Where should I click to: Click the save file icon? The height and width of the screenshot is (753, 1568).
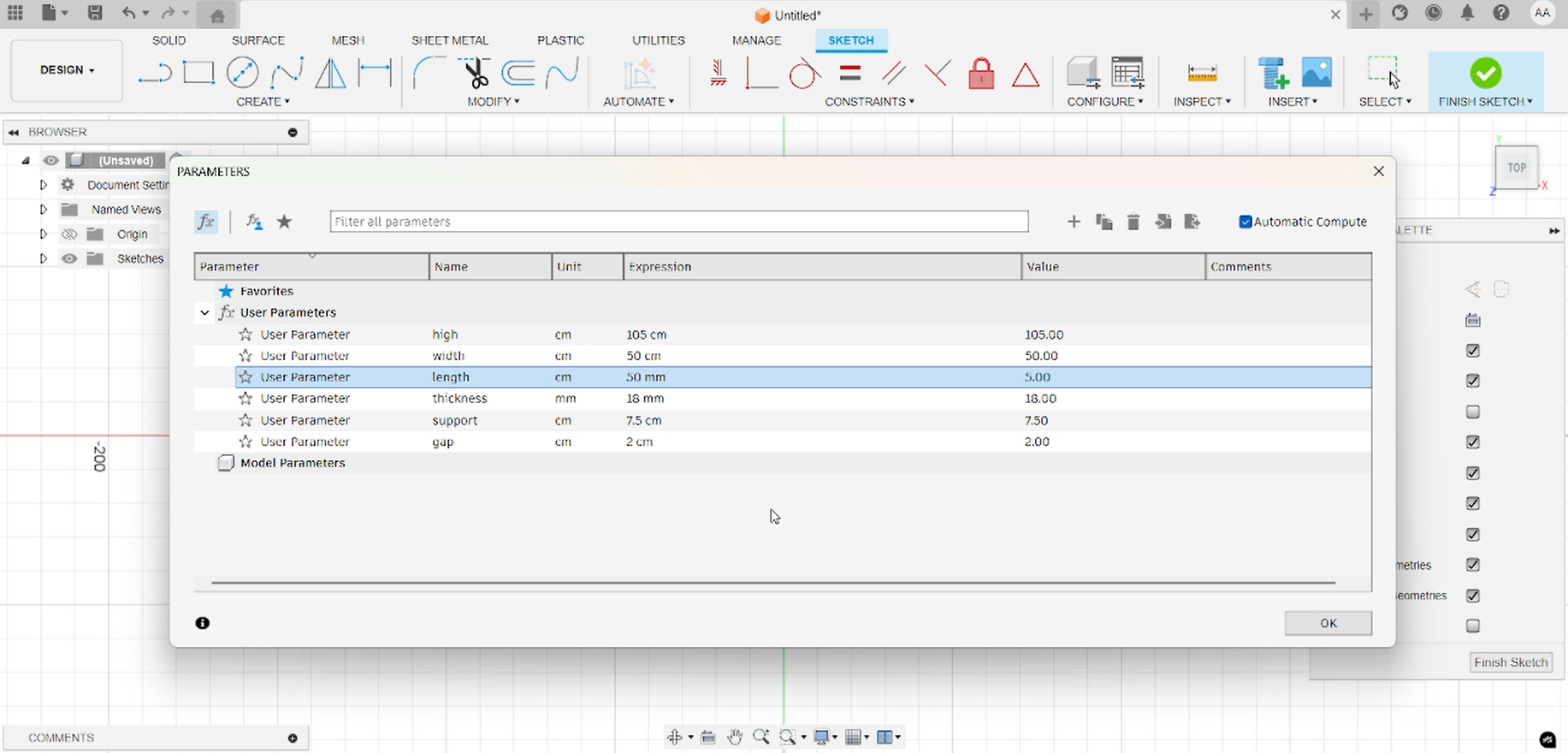(95, 13)
